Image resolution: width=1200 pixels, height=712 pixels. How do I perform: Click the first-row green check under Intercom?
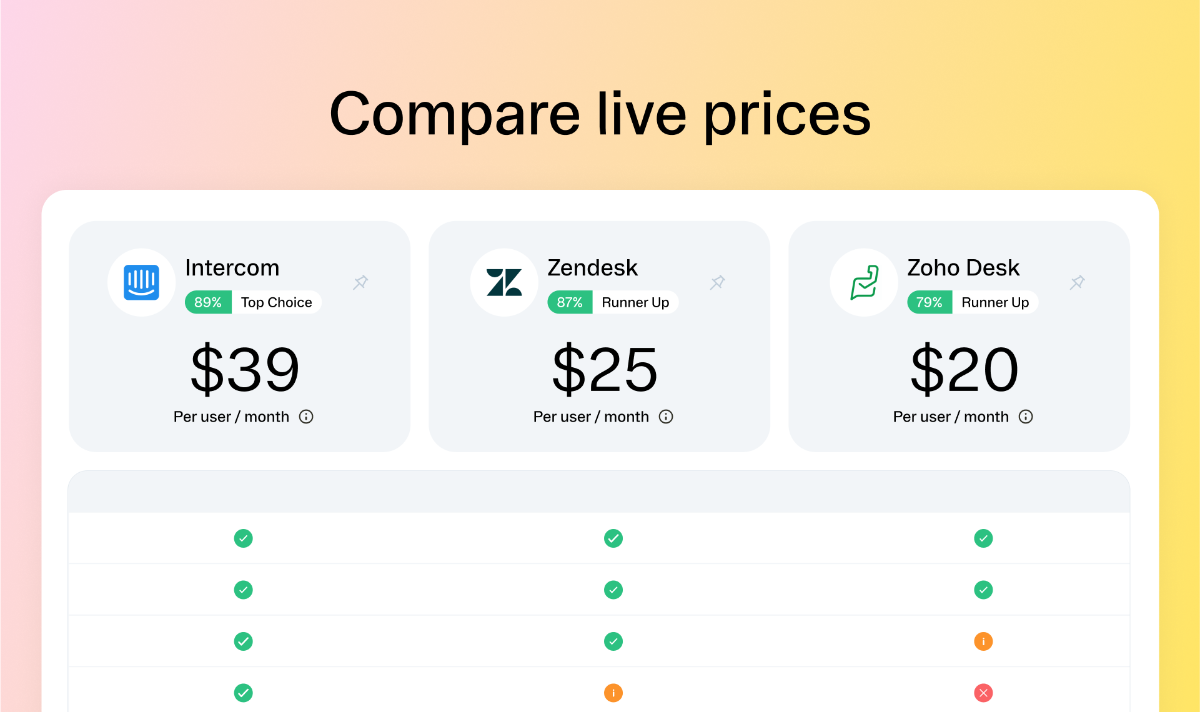click(x=243, y=538)
